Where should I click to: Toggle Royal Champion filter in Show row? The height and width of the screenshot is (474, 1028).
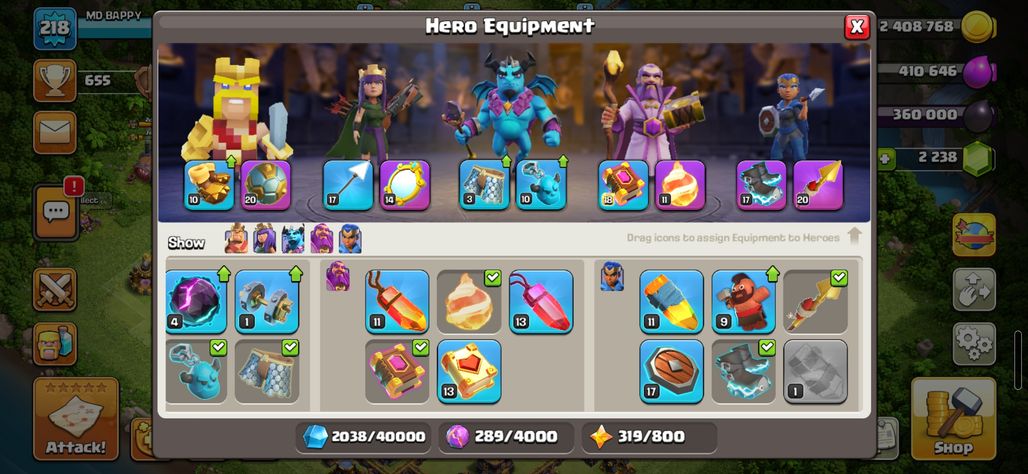[x=350, y=239]
